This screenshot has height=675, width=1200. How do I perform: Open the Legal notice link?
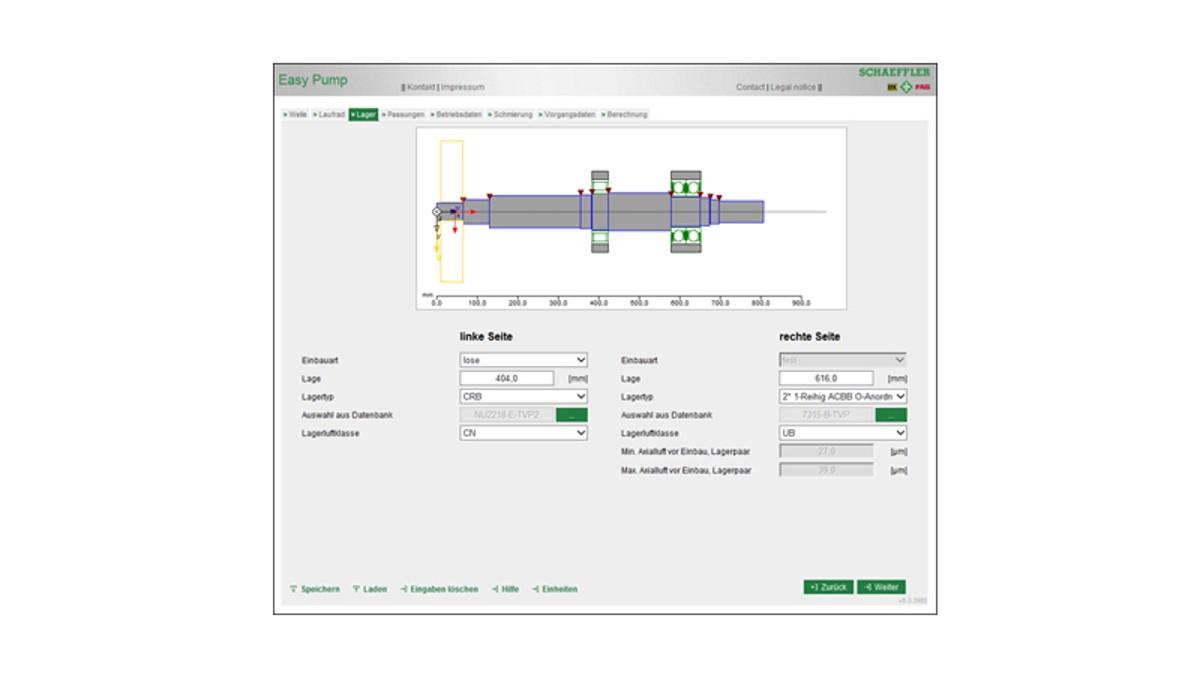pos(793,88)
